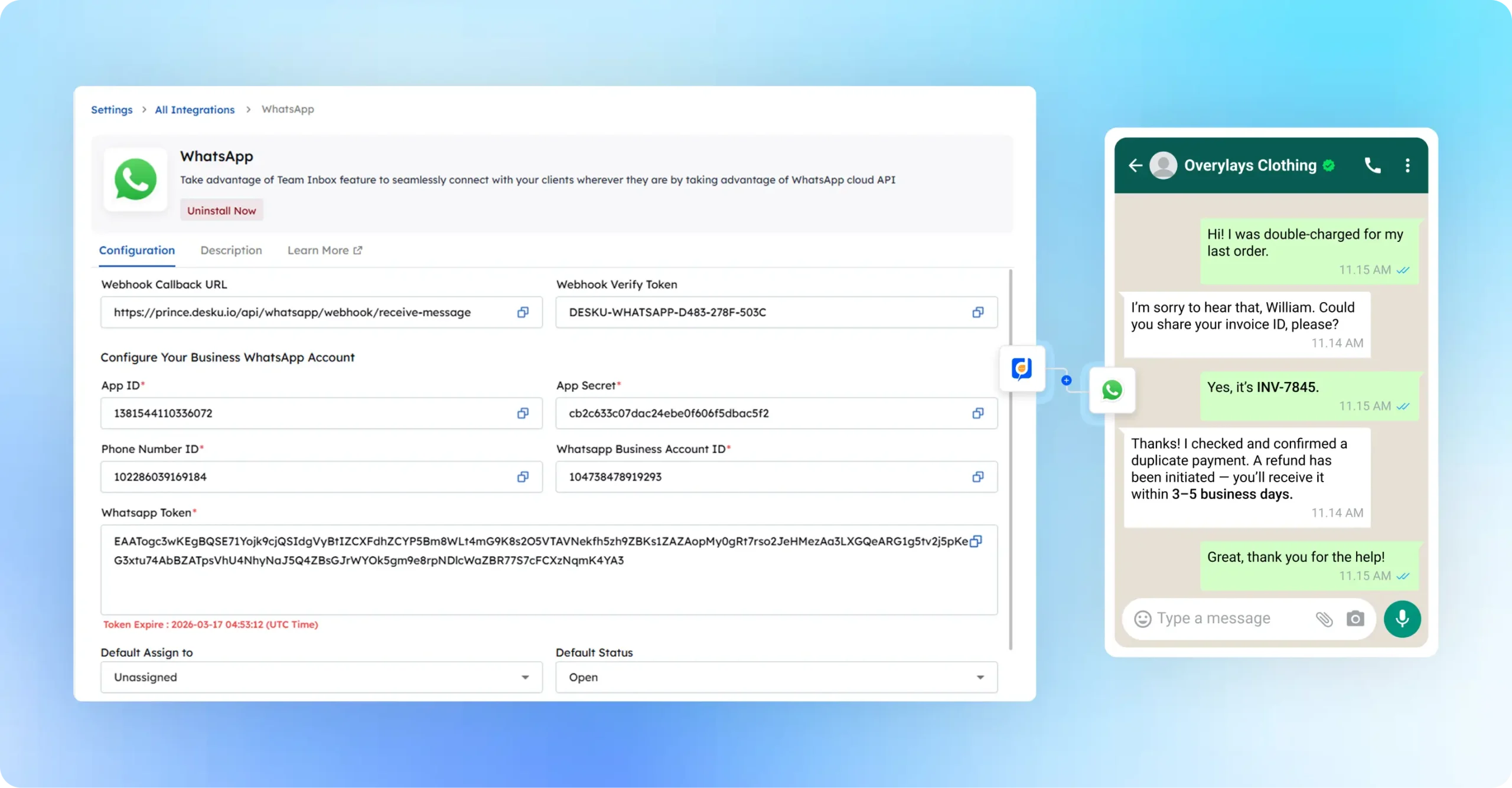This screenshot has width=1512, height=788.
Task: Open the chat options three-dot menu
Action: point(1407,165)
